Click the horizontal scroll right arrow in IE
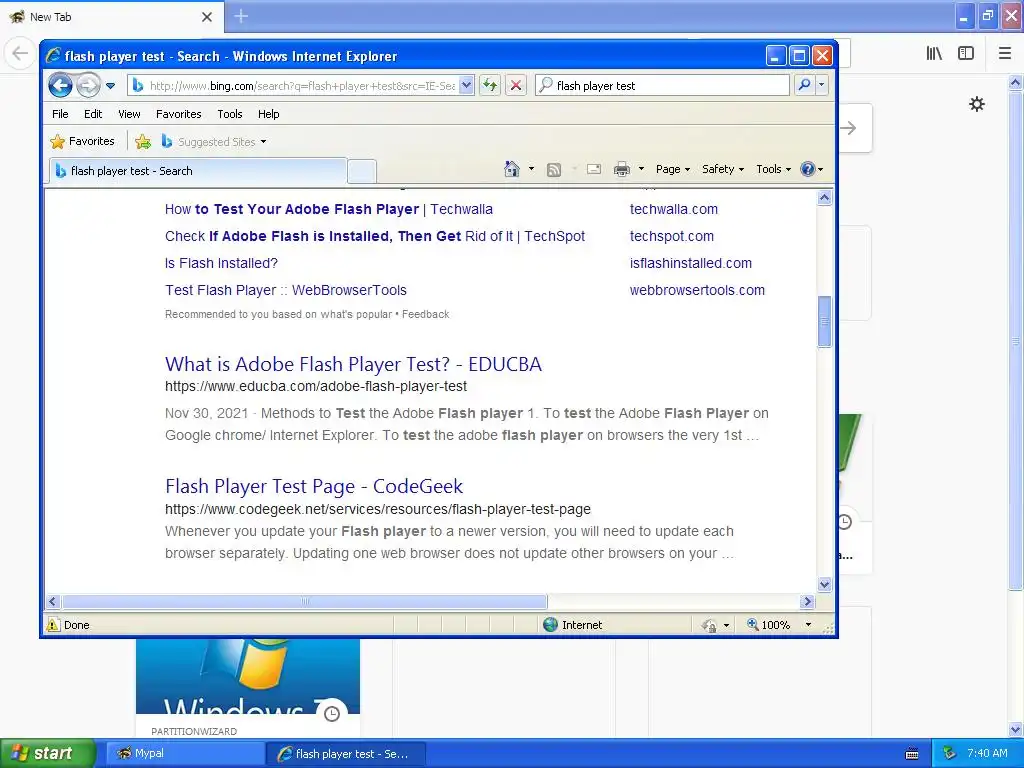The image size is (1024, 768). point(807,601)
